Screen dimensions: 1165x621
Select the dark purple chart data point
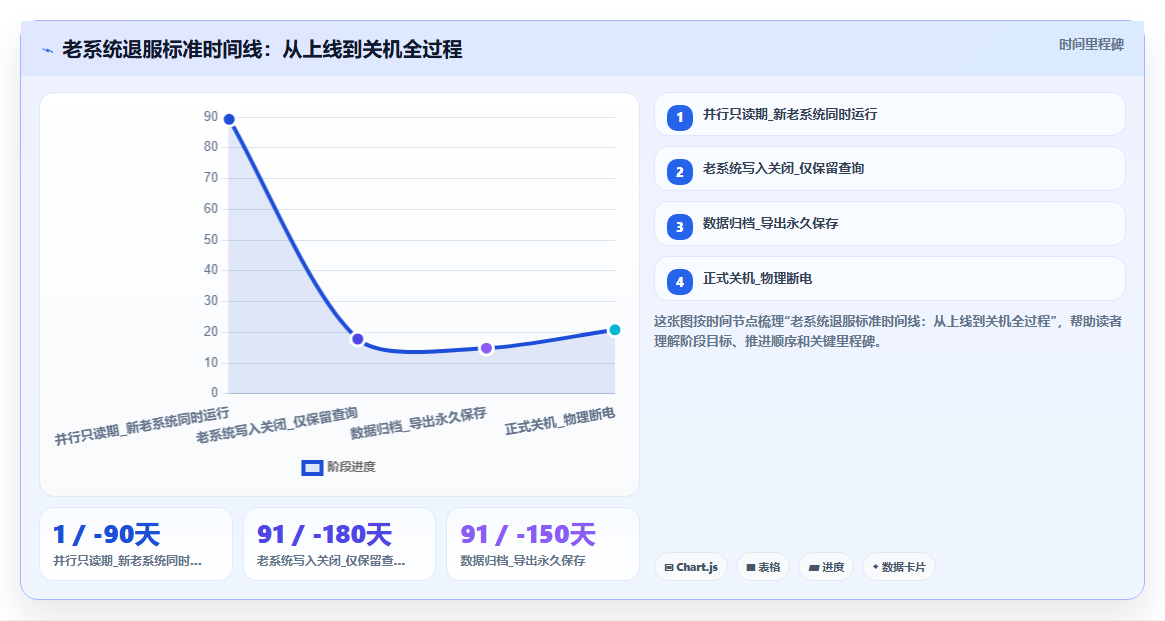[x=357, y=339]
